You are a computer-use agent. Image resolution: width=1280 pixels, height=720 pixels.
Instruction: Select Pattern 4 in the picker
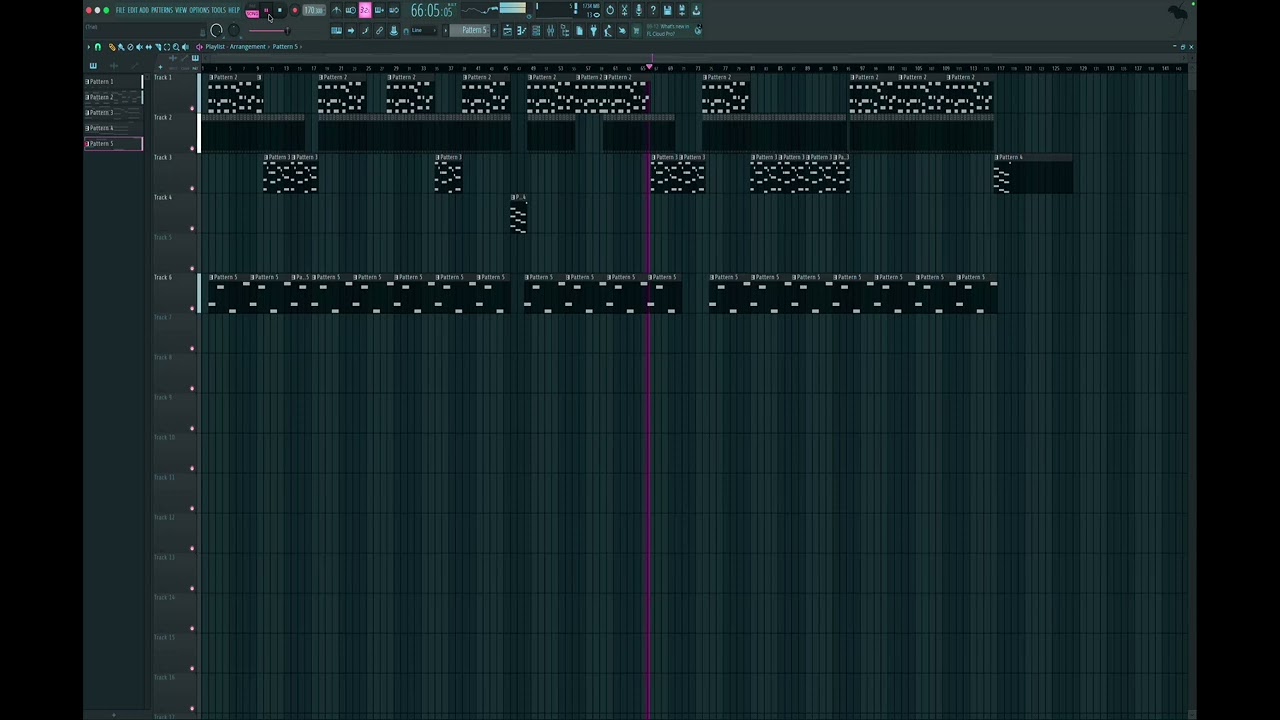click(x=114, y=128)
